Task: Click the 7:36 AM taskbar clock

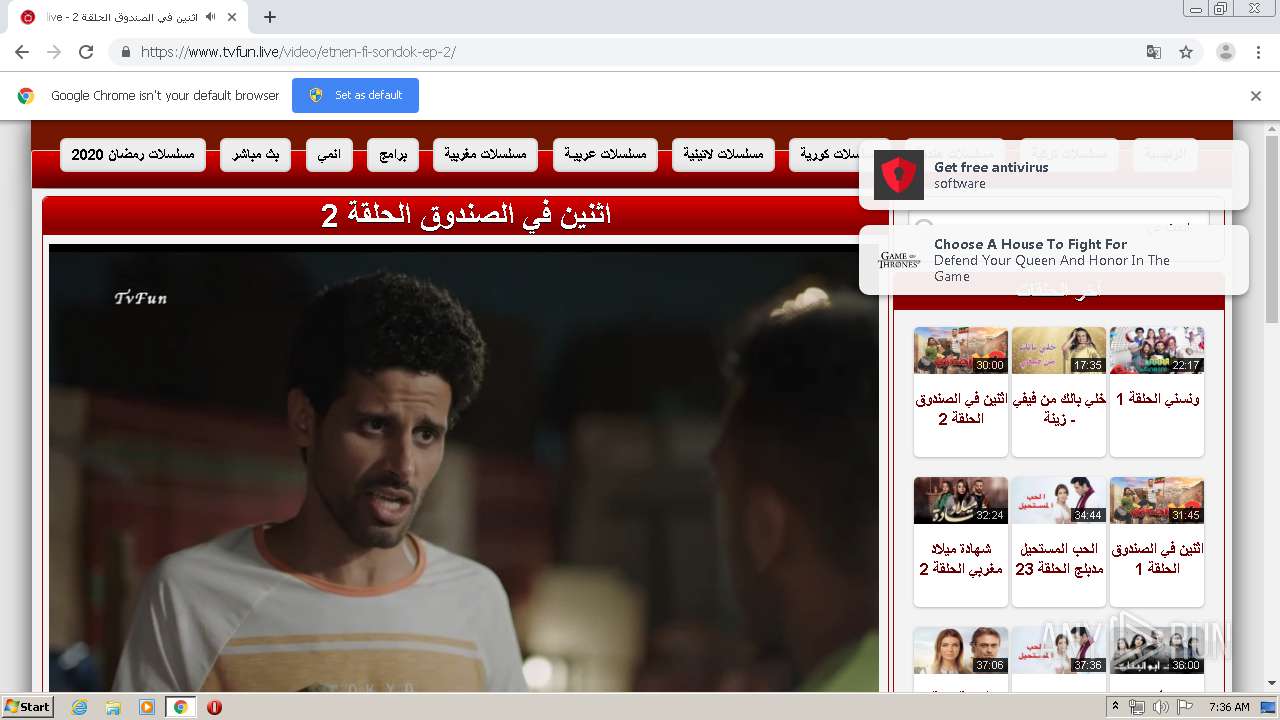Action: 1228,707
